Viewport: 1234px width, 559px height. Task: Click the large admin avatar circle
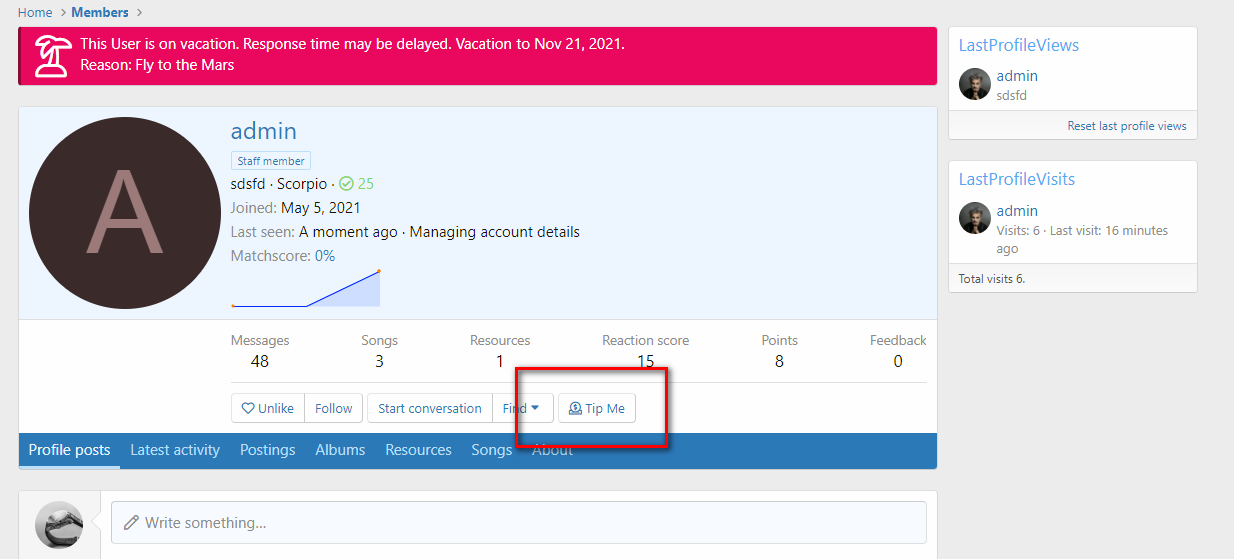click(x=124, y=213)
